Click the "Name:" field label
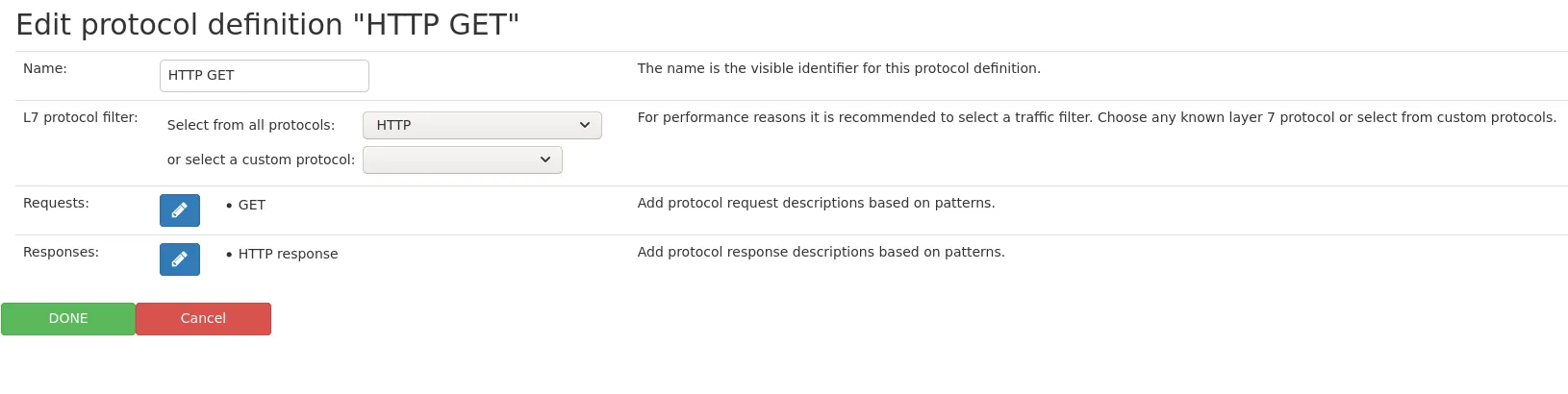The image size is (1568, 394). [x=45, y=69]
